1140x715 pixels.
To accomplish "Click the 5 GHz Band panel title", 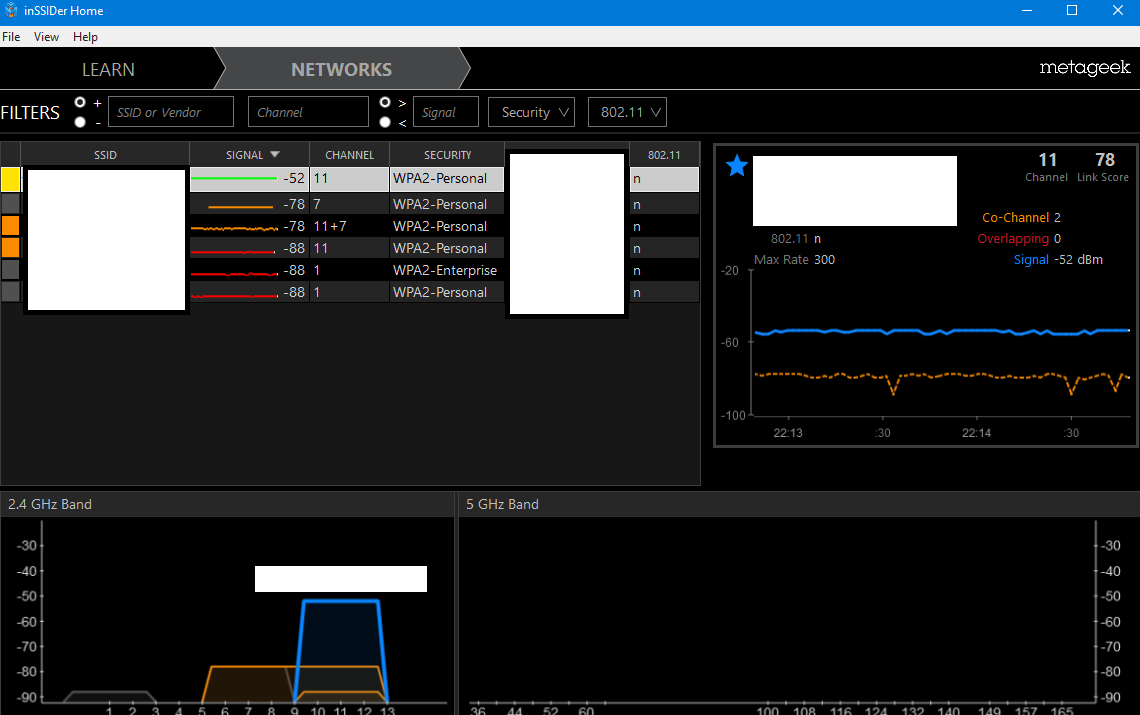I will click(x=502, y=504).
